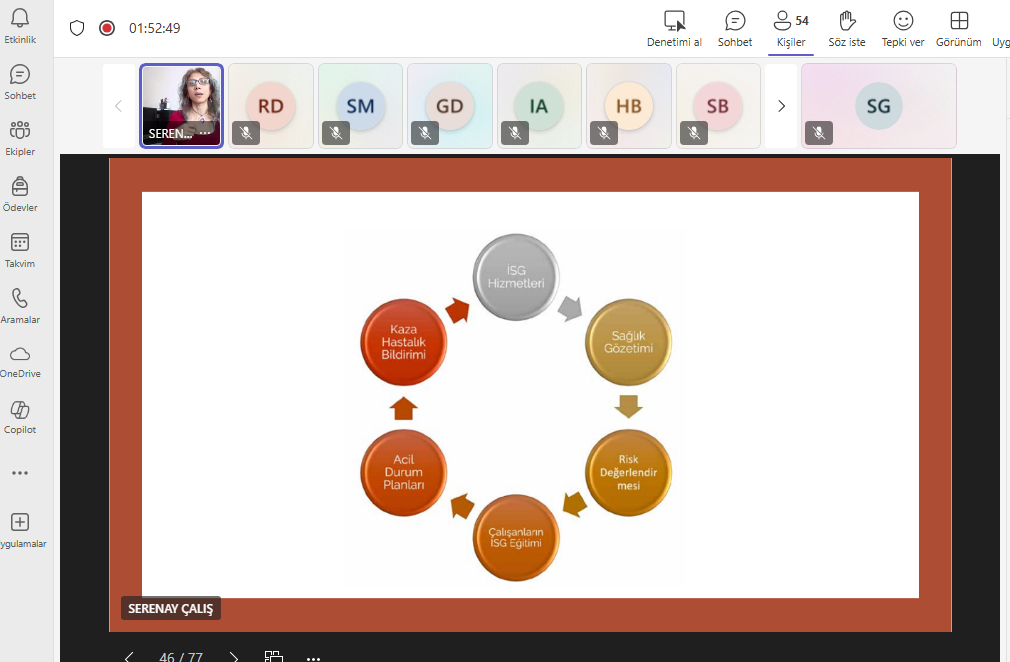
Task: Click the red recording indicator
Action: (x=107, y=28)
